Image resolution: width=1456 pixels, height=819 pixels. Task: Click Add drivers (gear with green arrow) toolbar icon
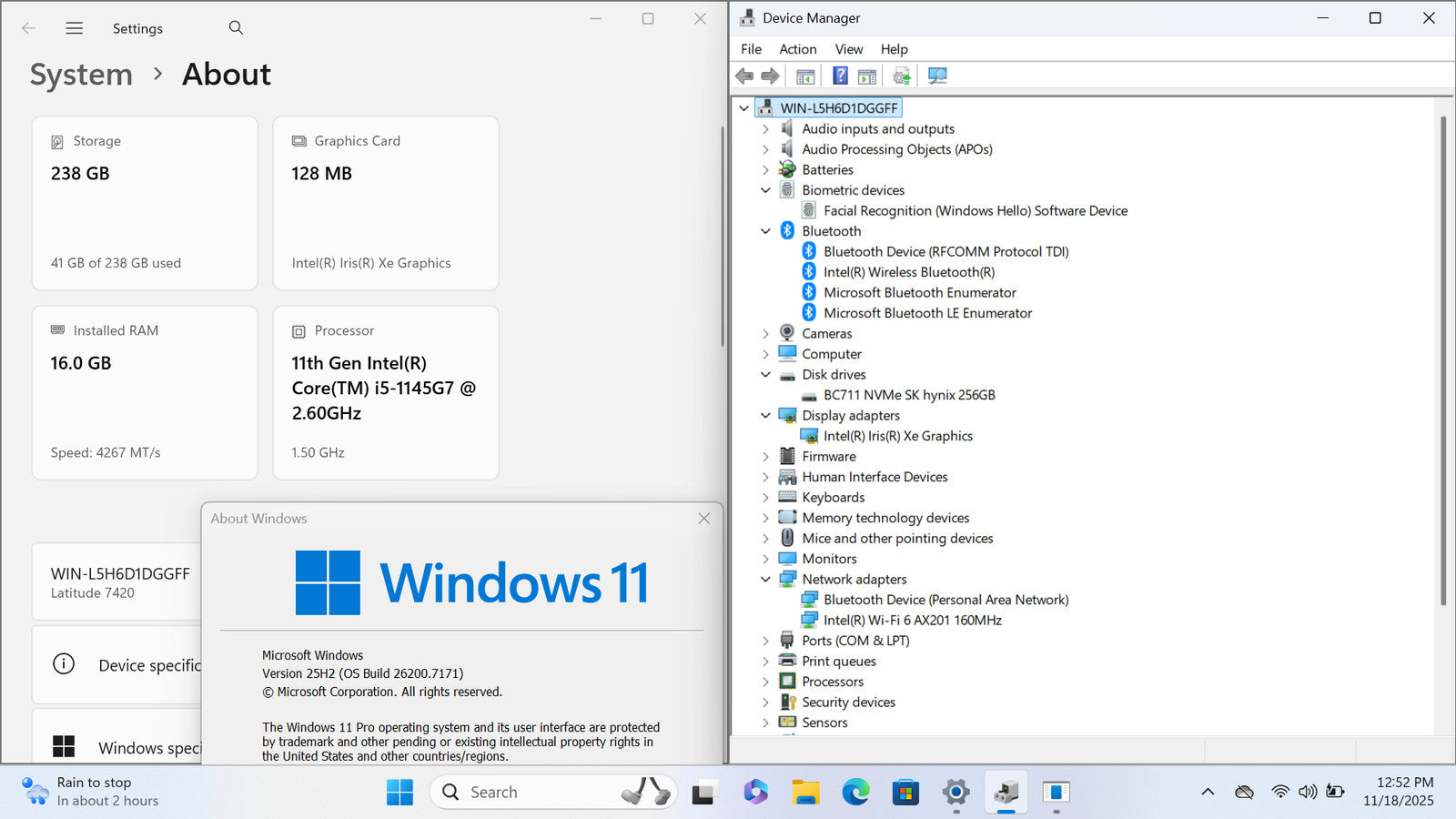[901, 76]
